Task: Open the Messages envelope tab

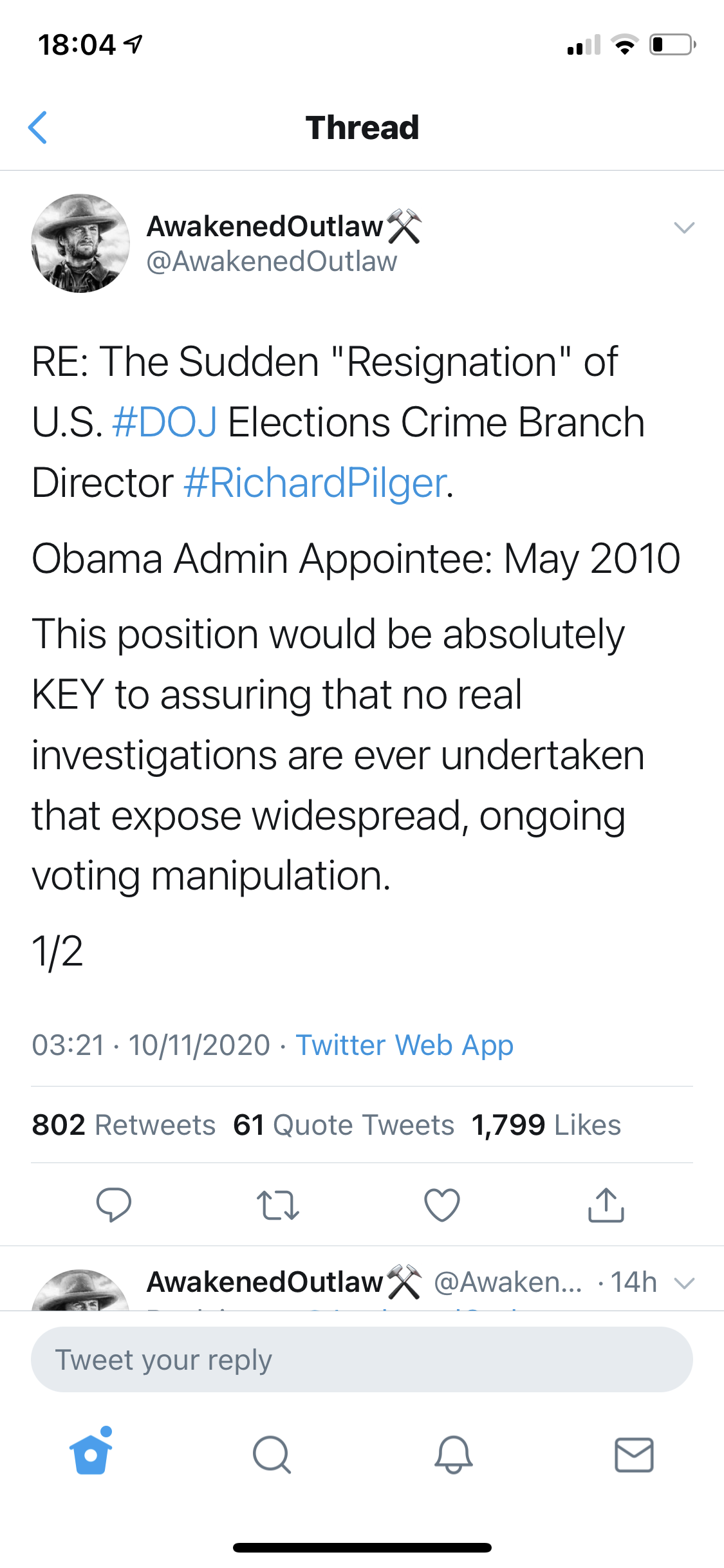Action: point(634,1455)
